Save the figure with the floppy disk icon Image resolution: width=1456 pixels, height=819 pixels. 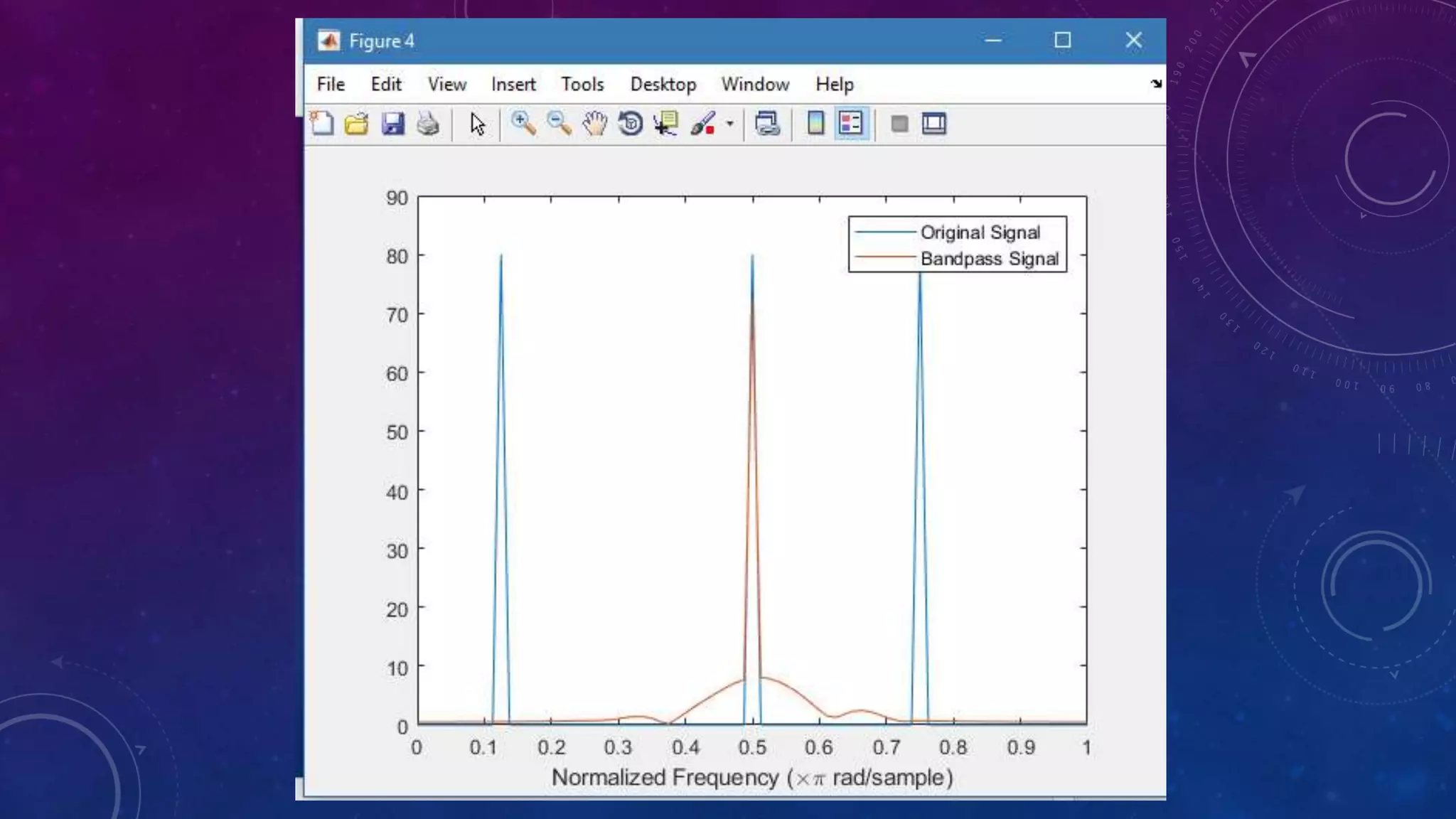[392, 124]
